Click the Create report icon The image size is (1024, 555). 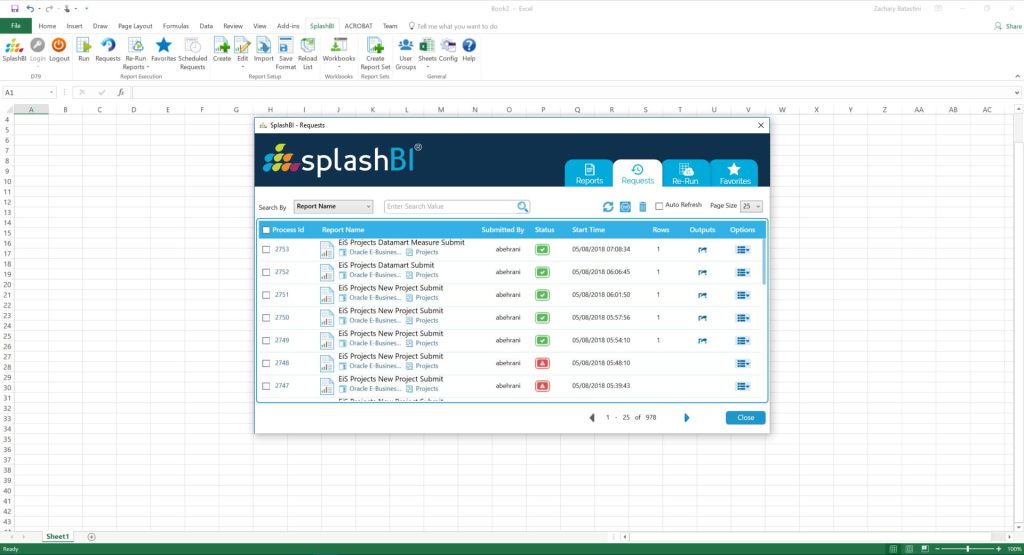(221, 45)
